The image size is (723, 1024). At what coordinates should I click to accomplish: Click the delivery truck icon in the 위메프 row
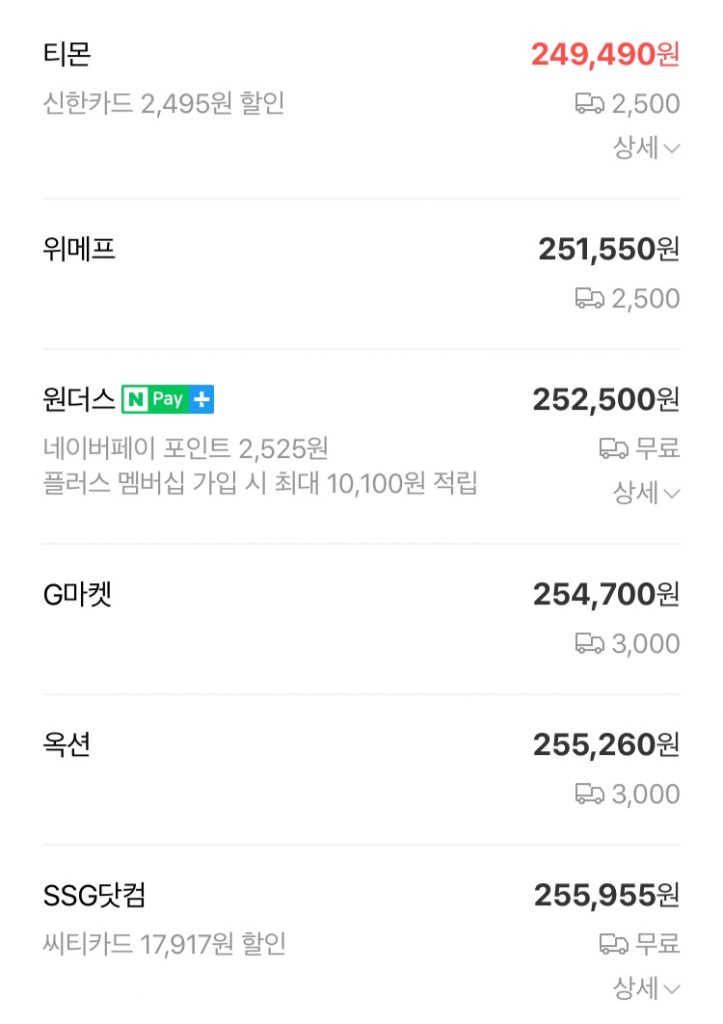click(589, 298)
